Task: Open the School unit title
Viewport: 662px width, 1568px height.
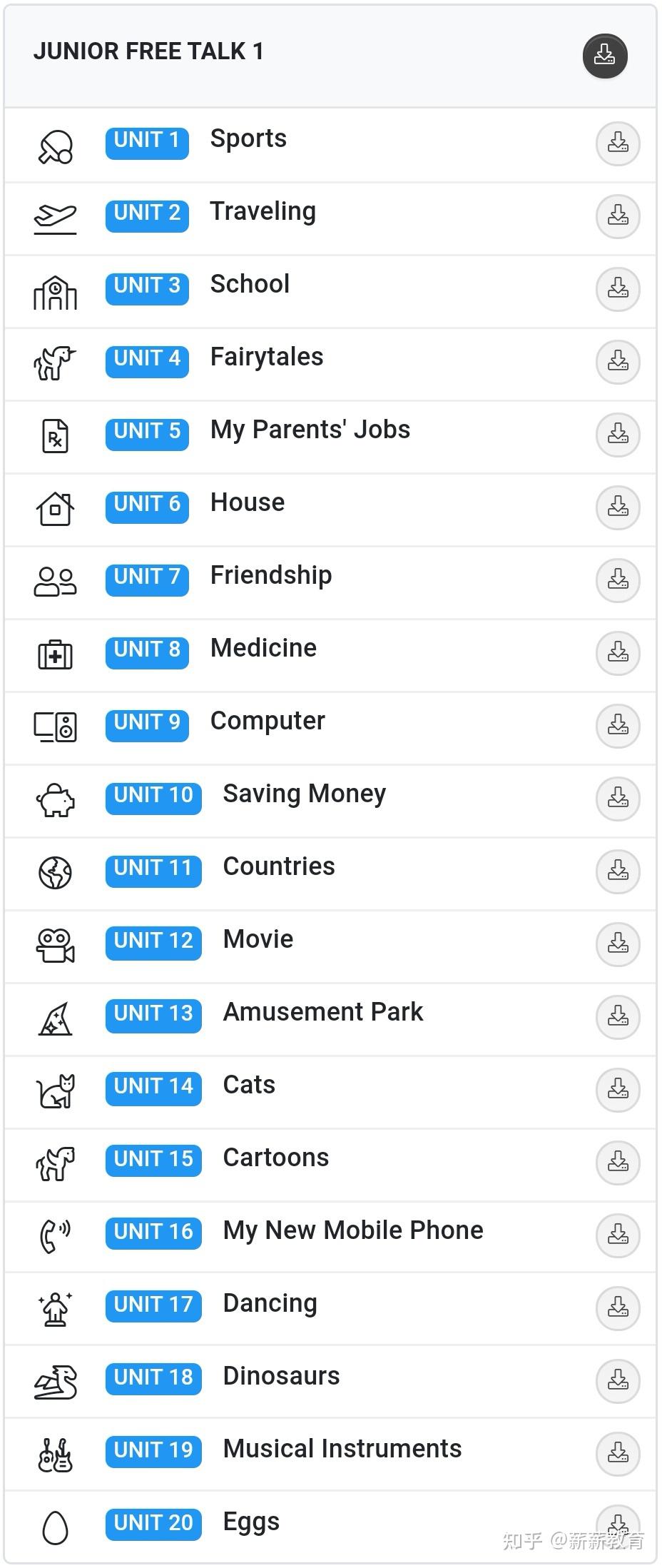Action: (x=250, y=284)
